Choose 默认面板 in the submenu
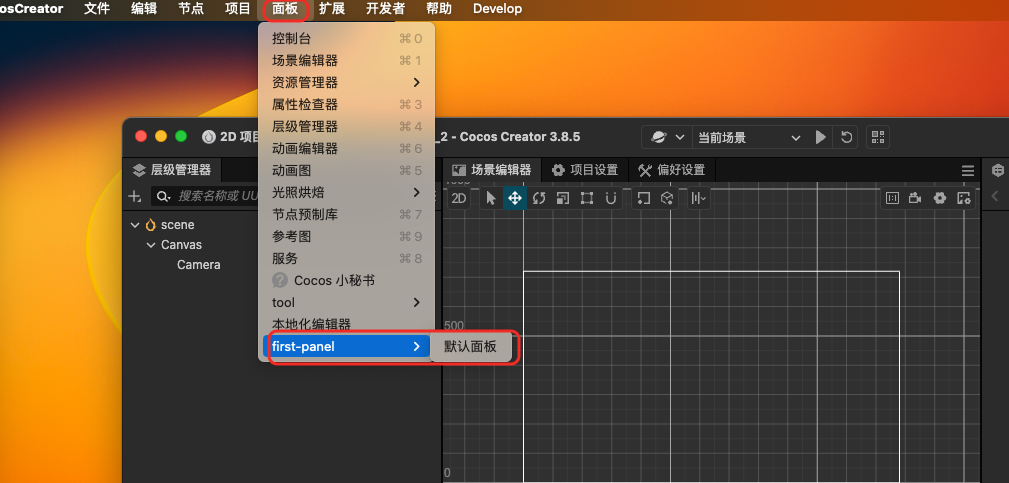This screenshot has height=483, width=1009. tap(470, 347)
